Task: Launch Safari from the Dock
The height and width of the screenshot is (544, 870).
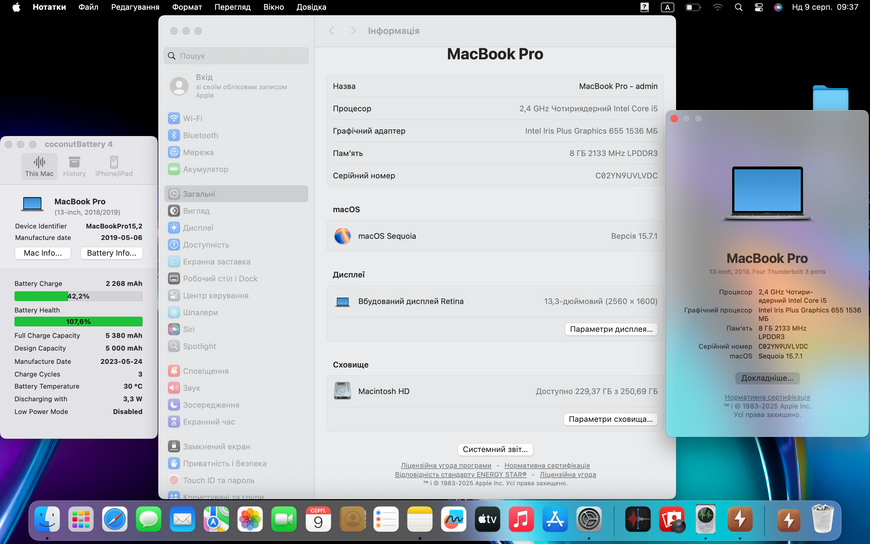Action: (115, 520)
